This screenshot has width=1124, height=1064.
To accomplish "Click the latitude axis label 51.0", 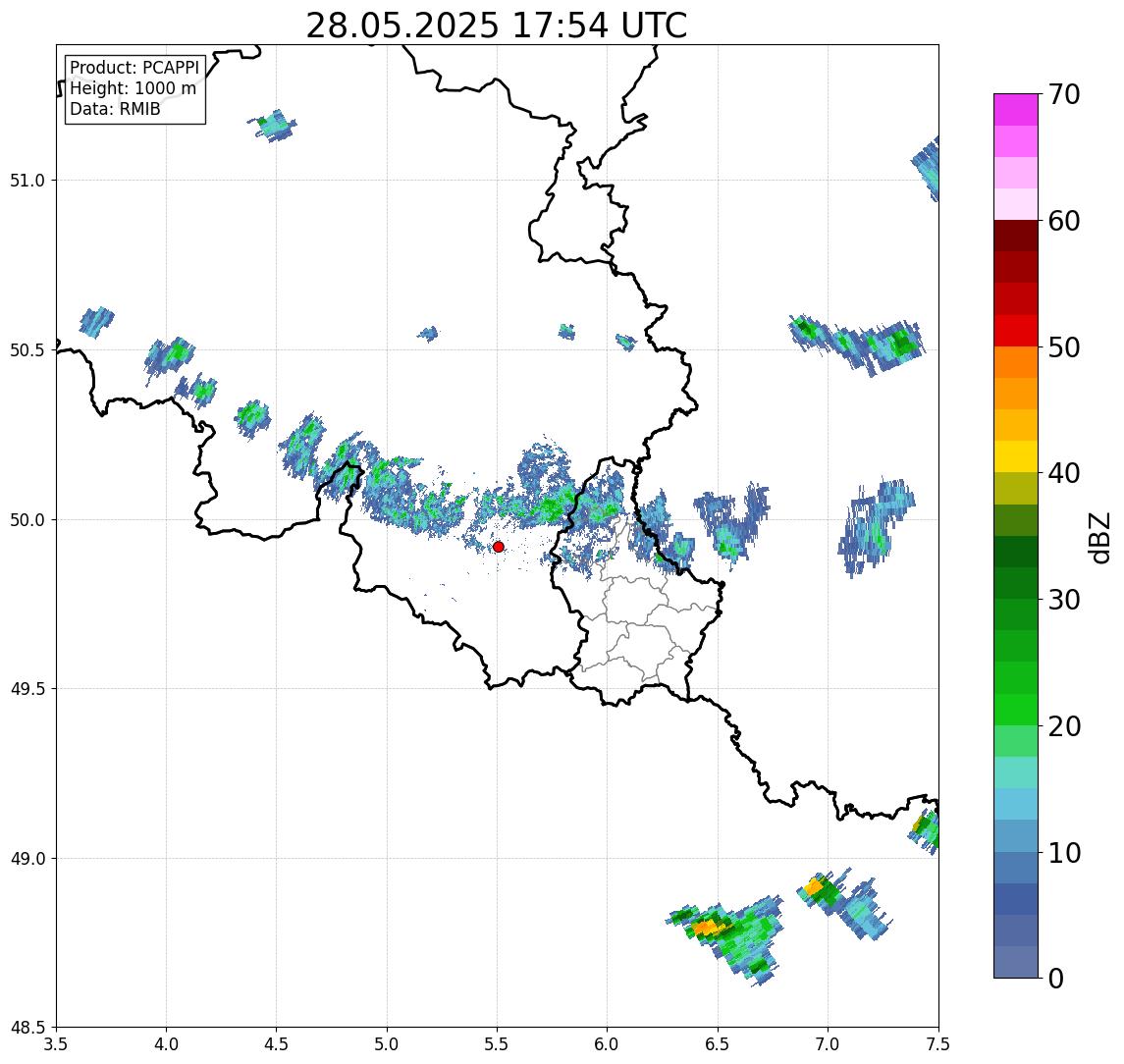I will [27, 180].
